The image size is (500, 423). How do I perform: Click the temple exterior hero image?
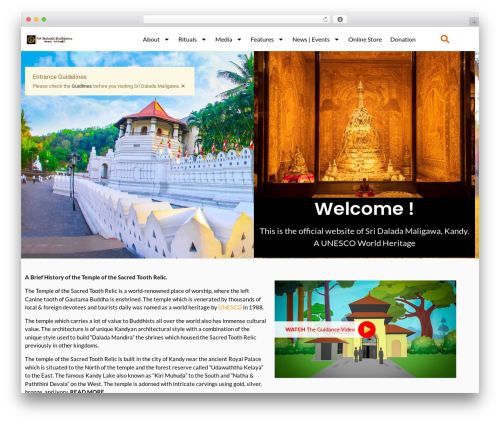coord(137,154)
